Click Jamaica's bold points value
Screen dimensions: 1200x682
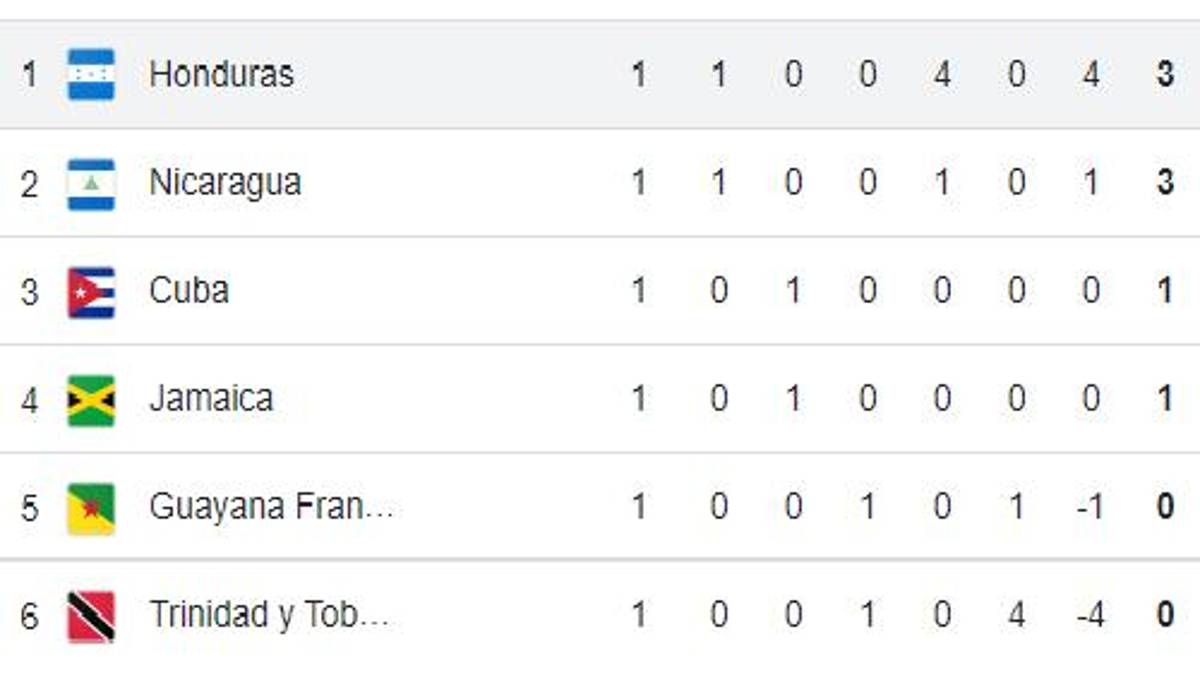pos(1165,399)
